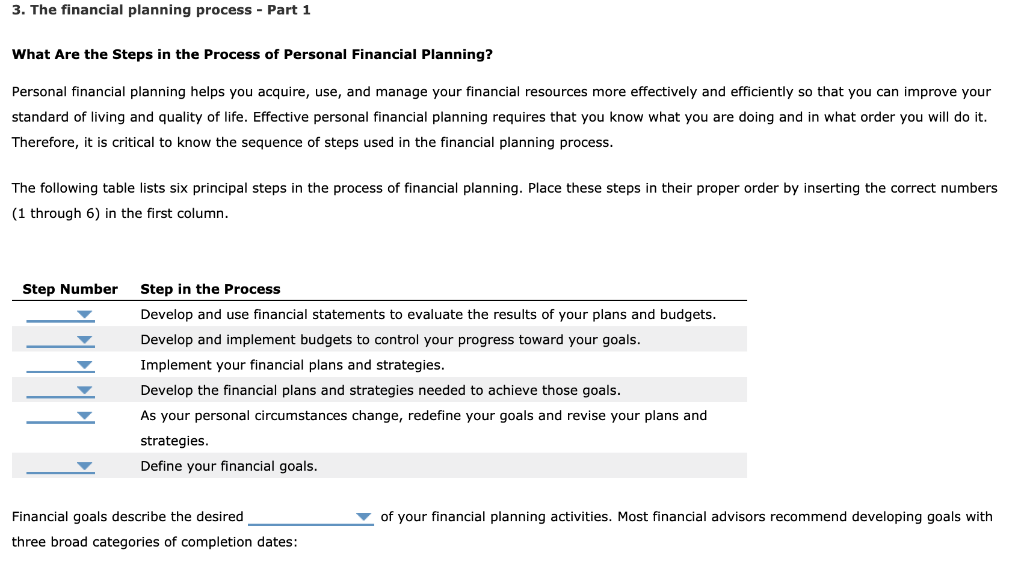Open dropdown next to 'Define your financial goals'
Screen dimensions: 1024x573
click(x=60, y=467)
